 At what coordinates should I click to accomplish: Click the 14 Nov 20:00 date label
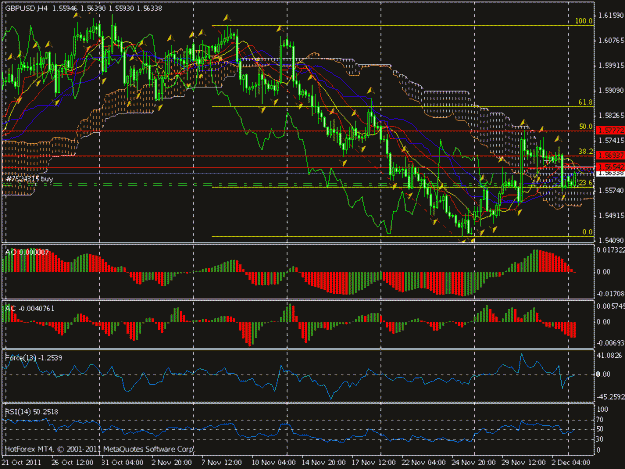tap(323, 462)
